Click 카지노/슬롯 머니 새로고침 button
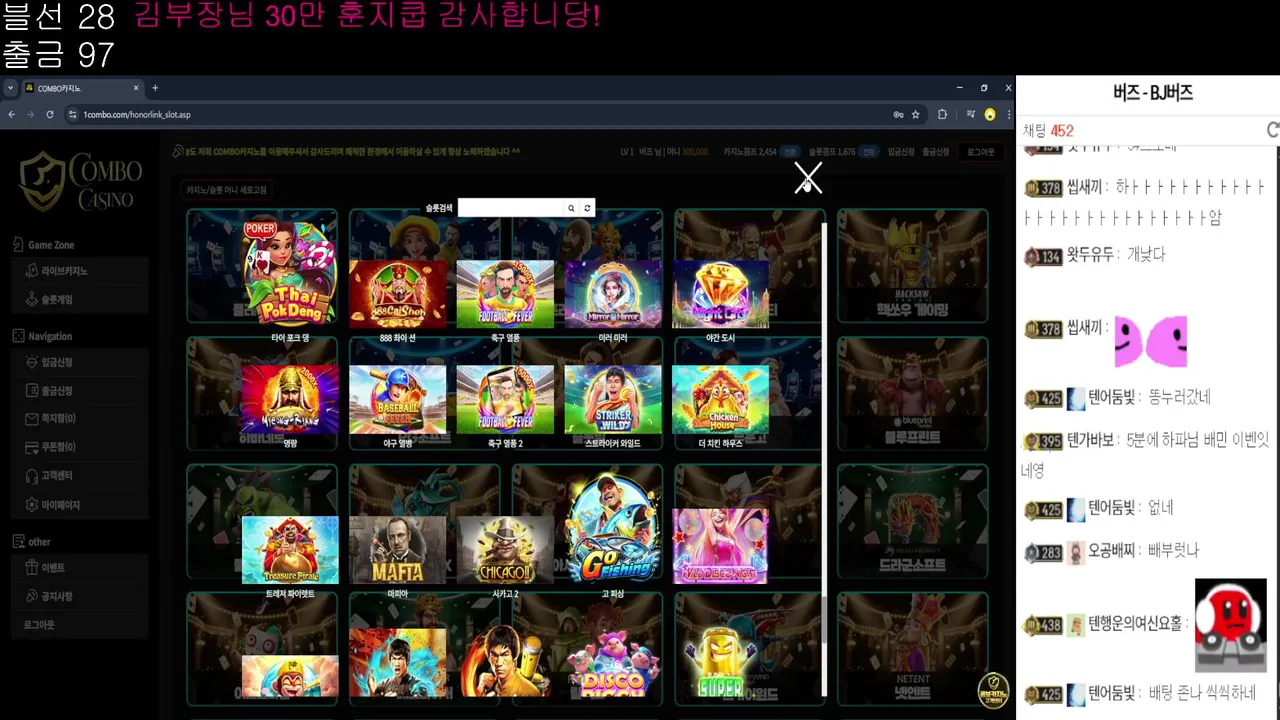 pyautogui.click(x=227, y=190)
